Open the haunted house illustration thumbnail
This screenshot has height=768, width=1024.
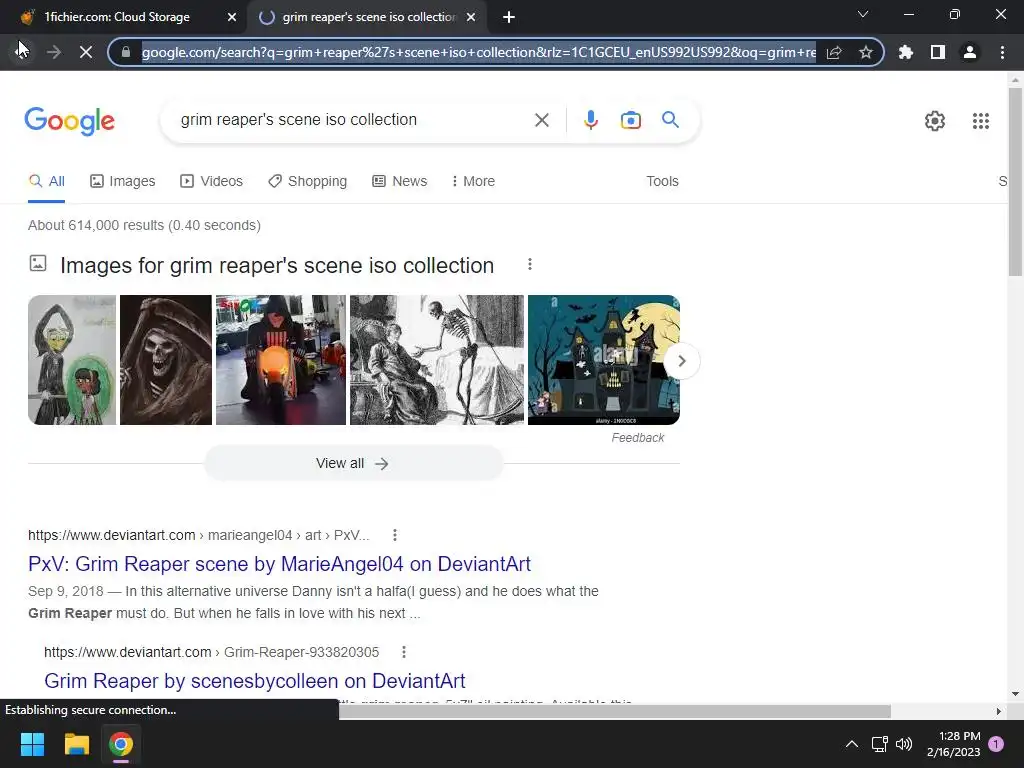603,360
